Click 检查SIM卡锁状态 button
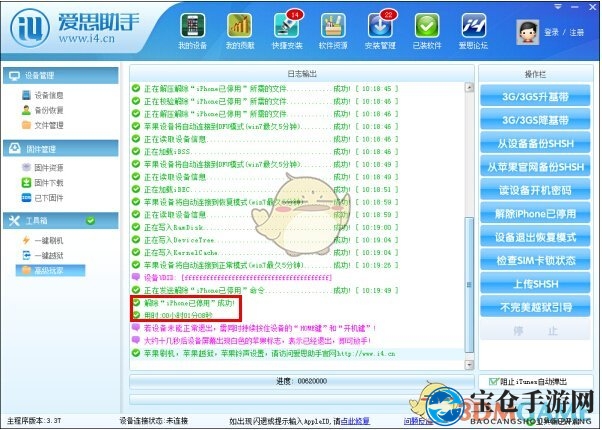 (x=535, y=260)
